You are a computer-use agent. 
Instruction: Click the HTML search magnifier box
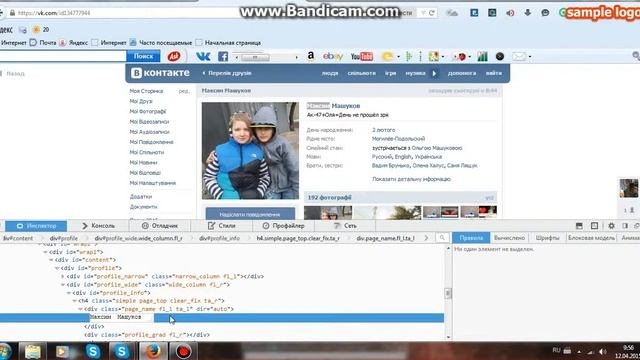442,238
